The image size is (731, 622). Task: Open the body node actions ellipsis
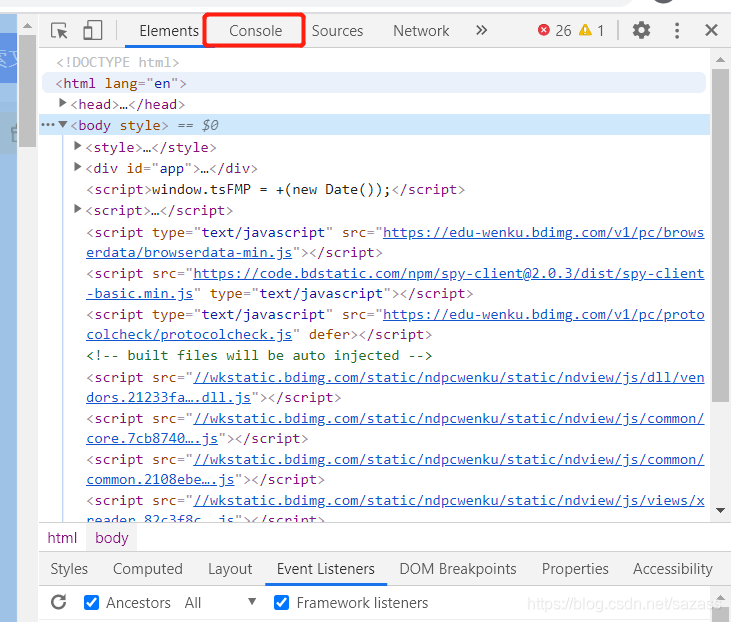point(48,124)
